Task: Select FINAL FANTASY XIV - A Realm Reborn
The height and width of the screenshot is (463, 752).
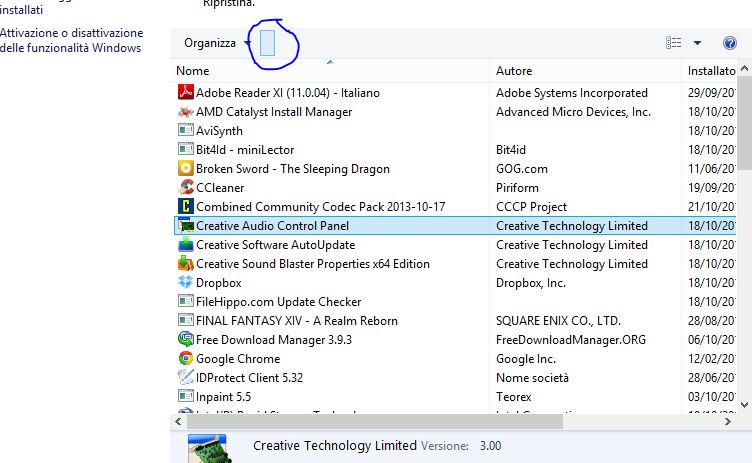Action: point(297,321)
